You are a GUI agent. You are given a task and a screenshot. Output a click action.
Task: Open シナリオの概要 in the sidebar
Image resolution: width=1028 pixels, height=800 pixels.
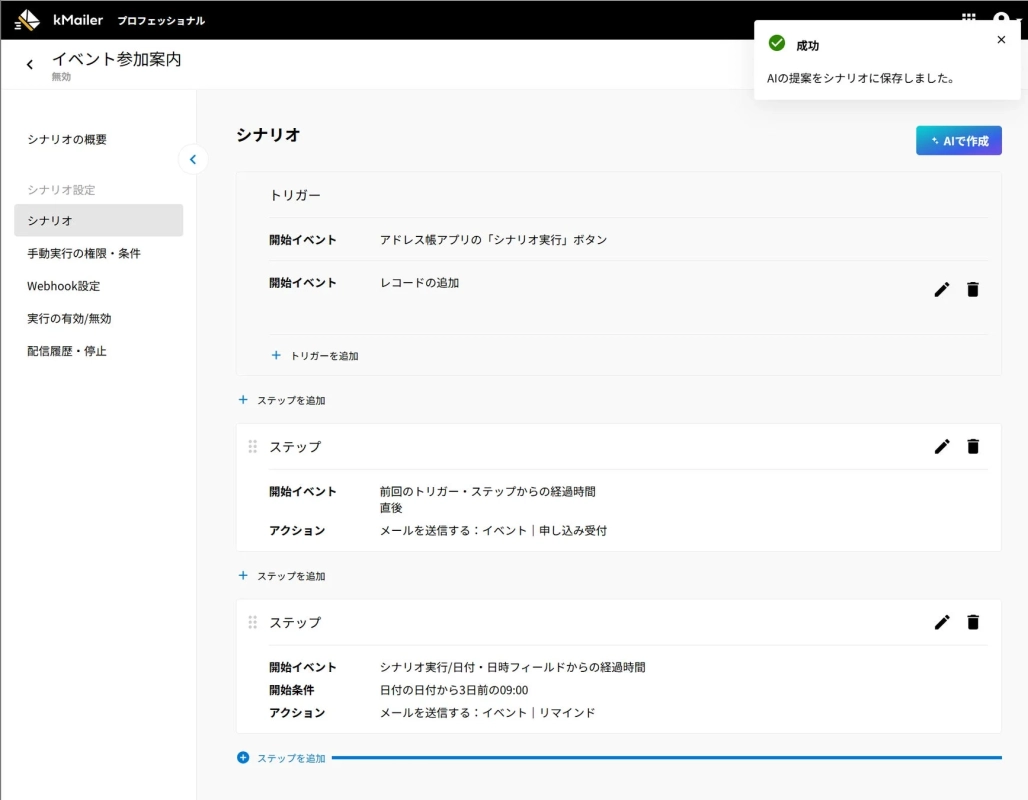[x=69, y=139]
